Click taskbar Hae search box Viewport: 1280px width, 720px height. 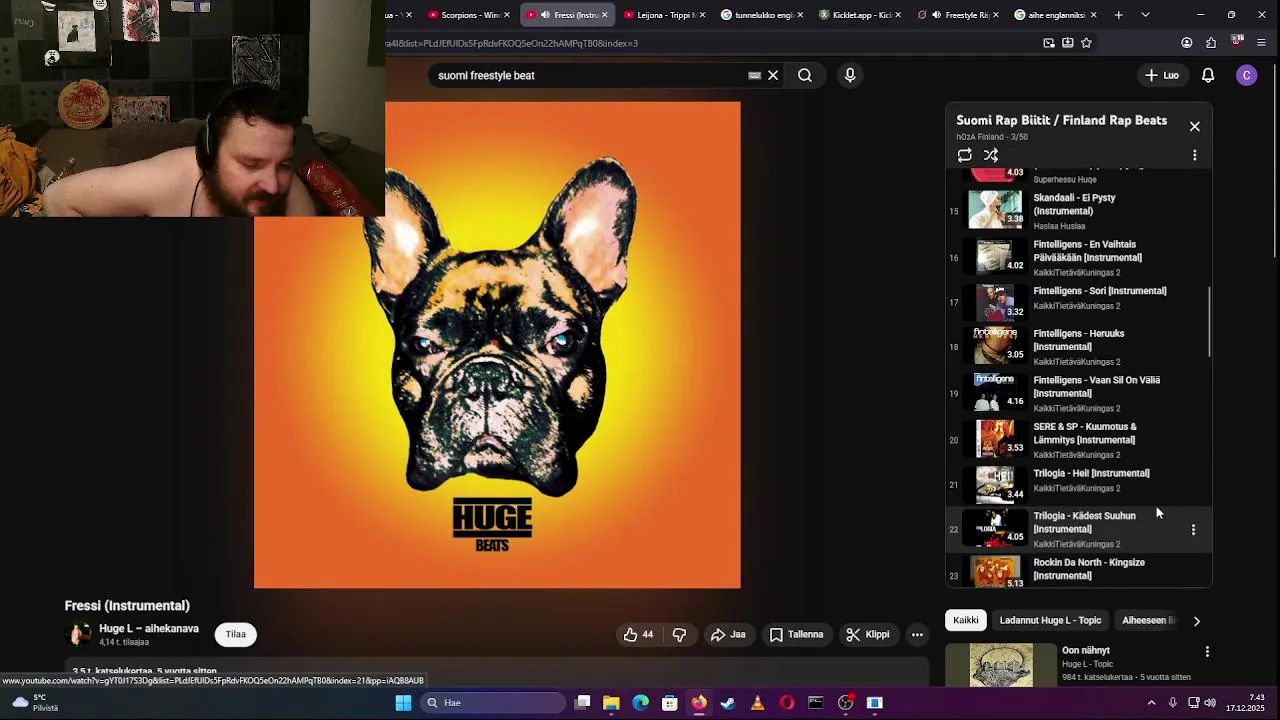coord(494,703)
